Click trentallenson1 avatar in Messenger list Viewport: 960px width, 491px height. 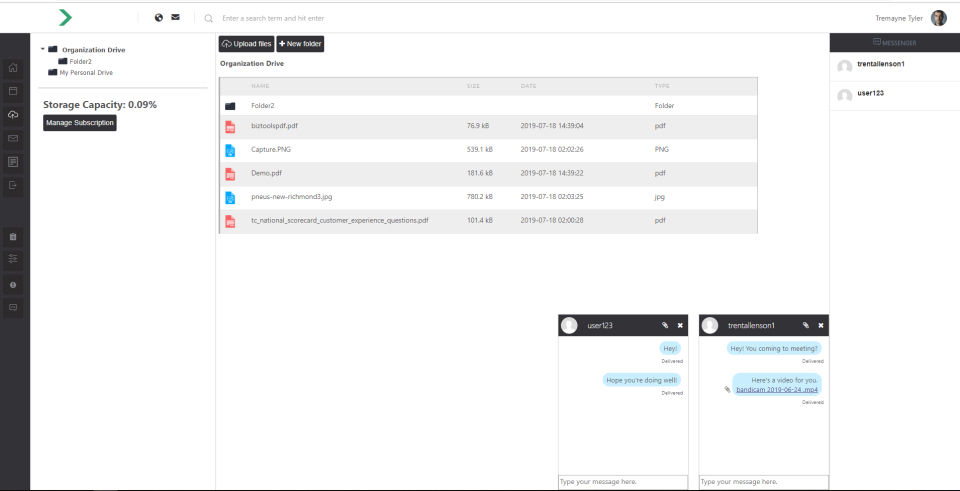click(845, 67)
